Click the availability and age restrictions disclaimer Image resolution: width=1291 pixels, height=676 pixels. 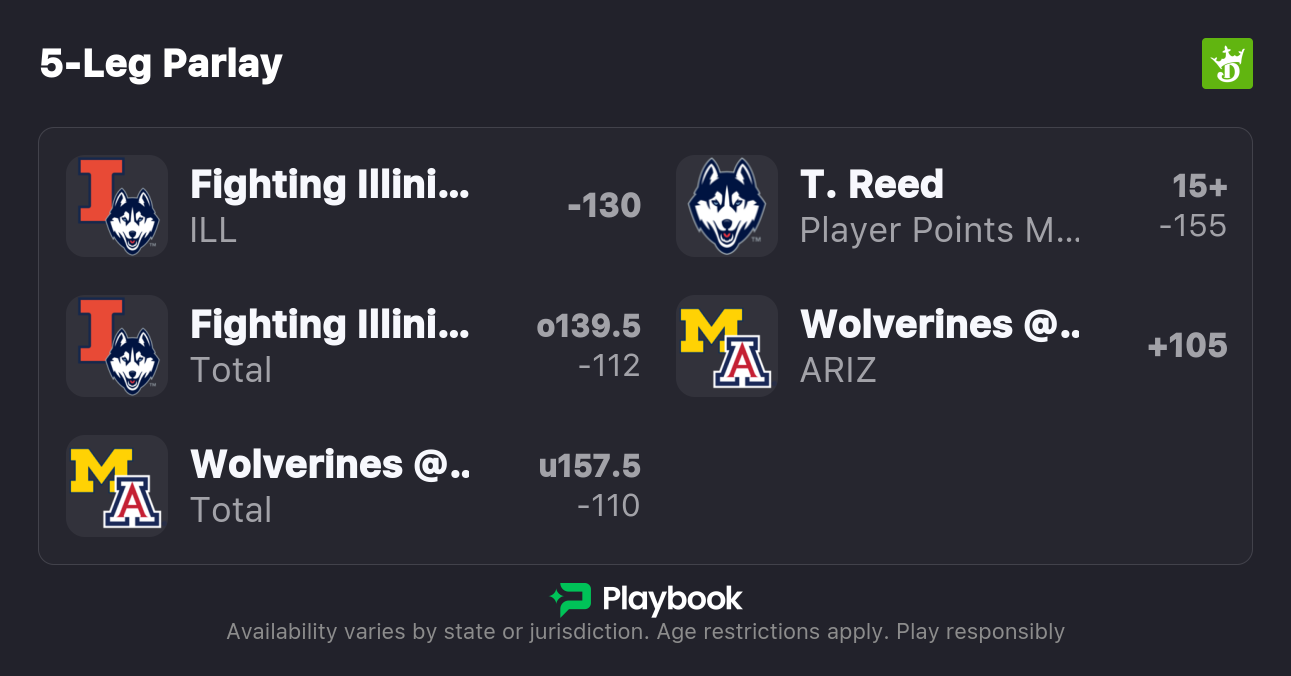click(645, 632)
